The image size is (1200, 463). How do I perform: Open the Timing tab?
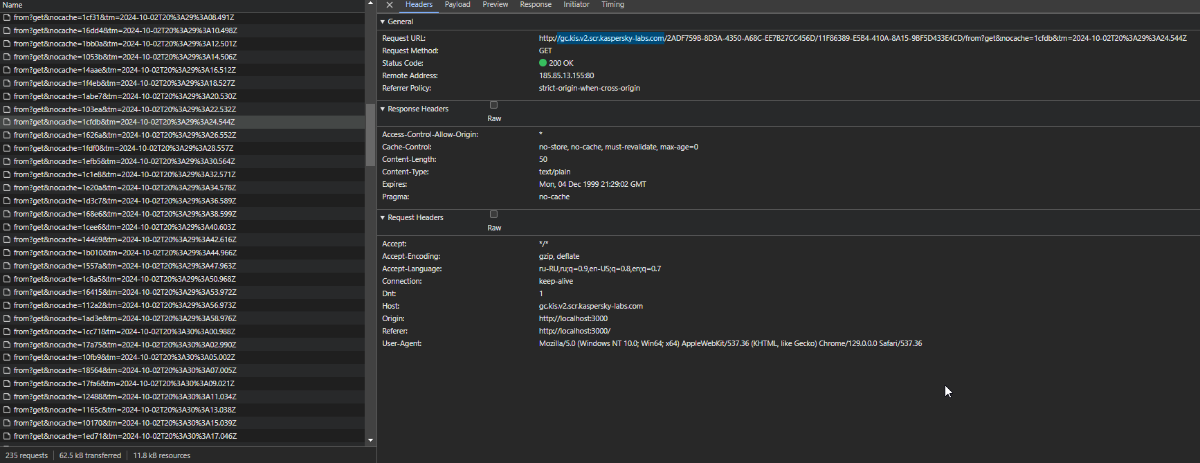coord(612,5)
